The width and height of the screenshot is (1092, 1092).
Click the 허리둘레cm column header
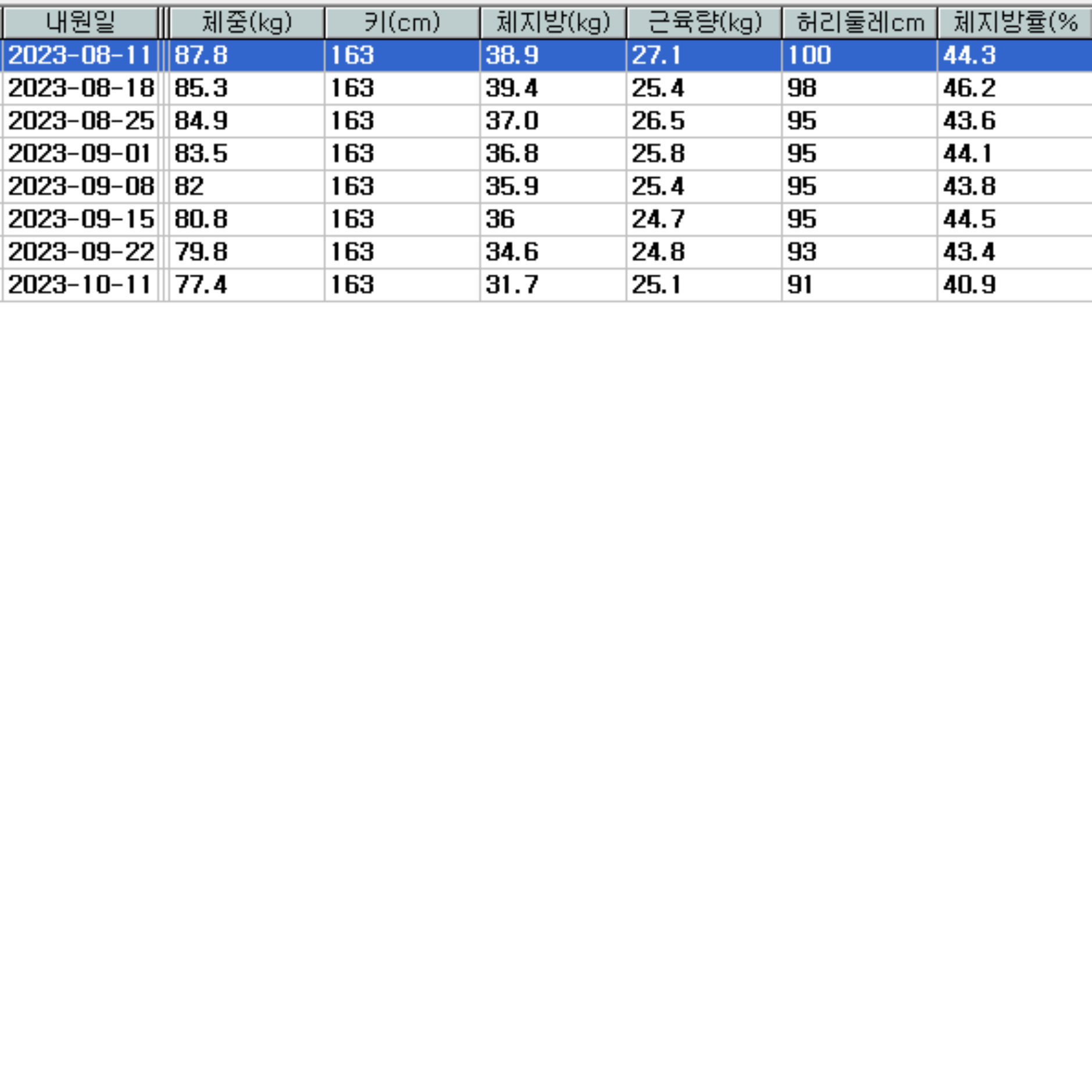click(x=859, y=23)
